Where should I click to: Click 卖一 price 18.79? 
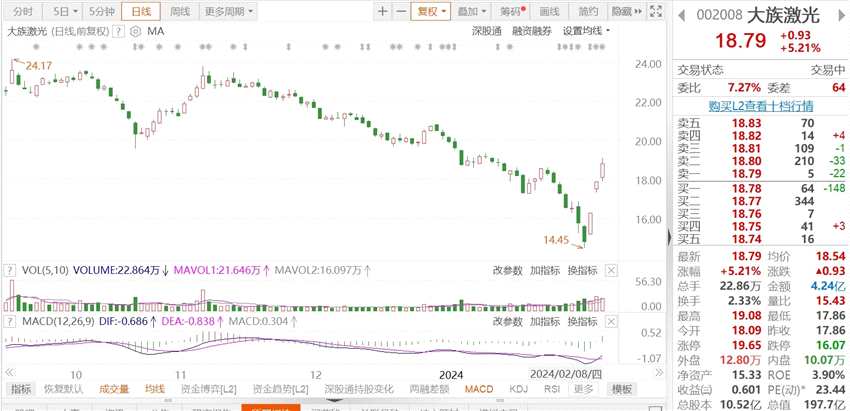pyautogui.click(x=745, y=174)
